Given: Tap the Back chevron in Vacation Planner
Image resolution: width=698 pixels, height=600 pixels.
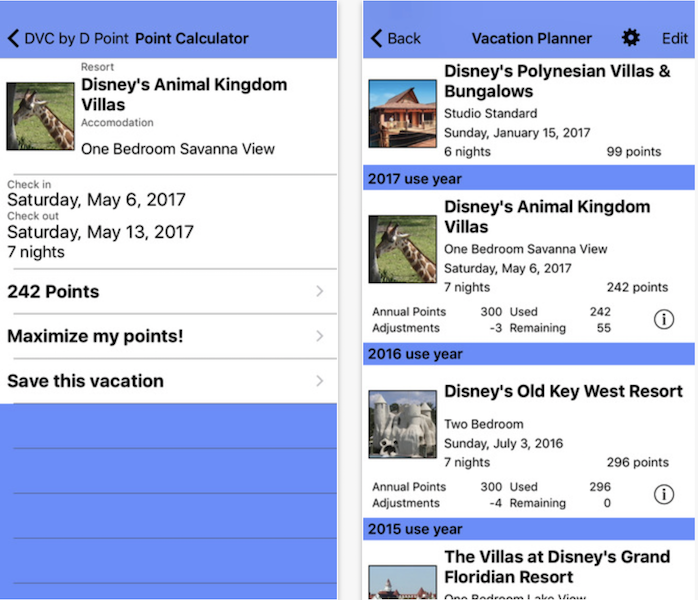Looking at the screenshot, I should [x=376, y=38].
